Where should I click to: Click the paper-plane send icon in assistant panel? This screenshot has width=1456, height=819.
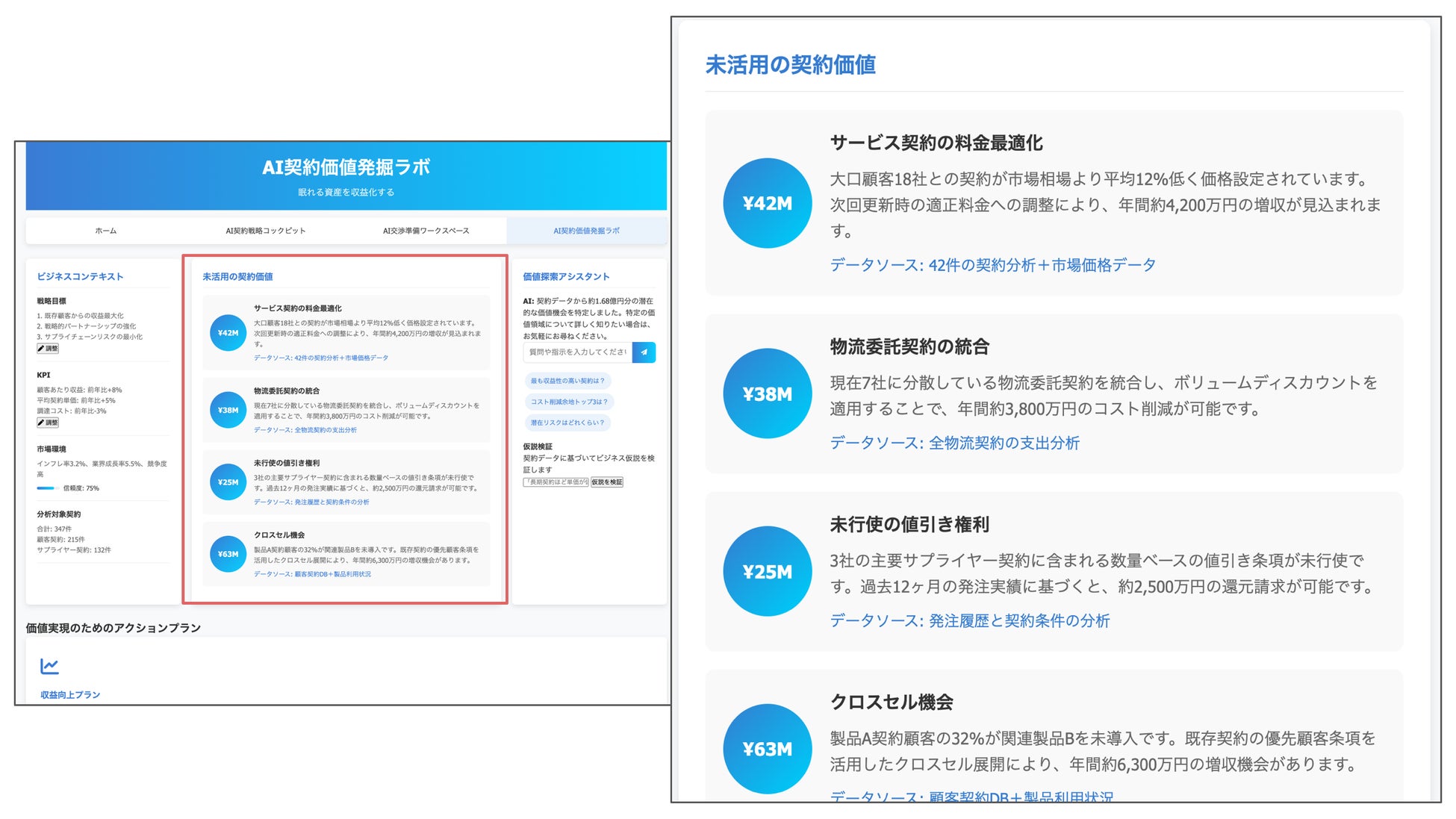click(644, 352)
